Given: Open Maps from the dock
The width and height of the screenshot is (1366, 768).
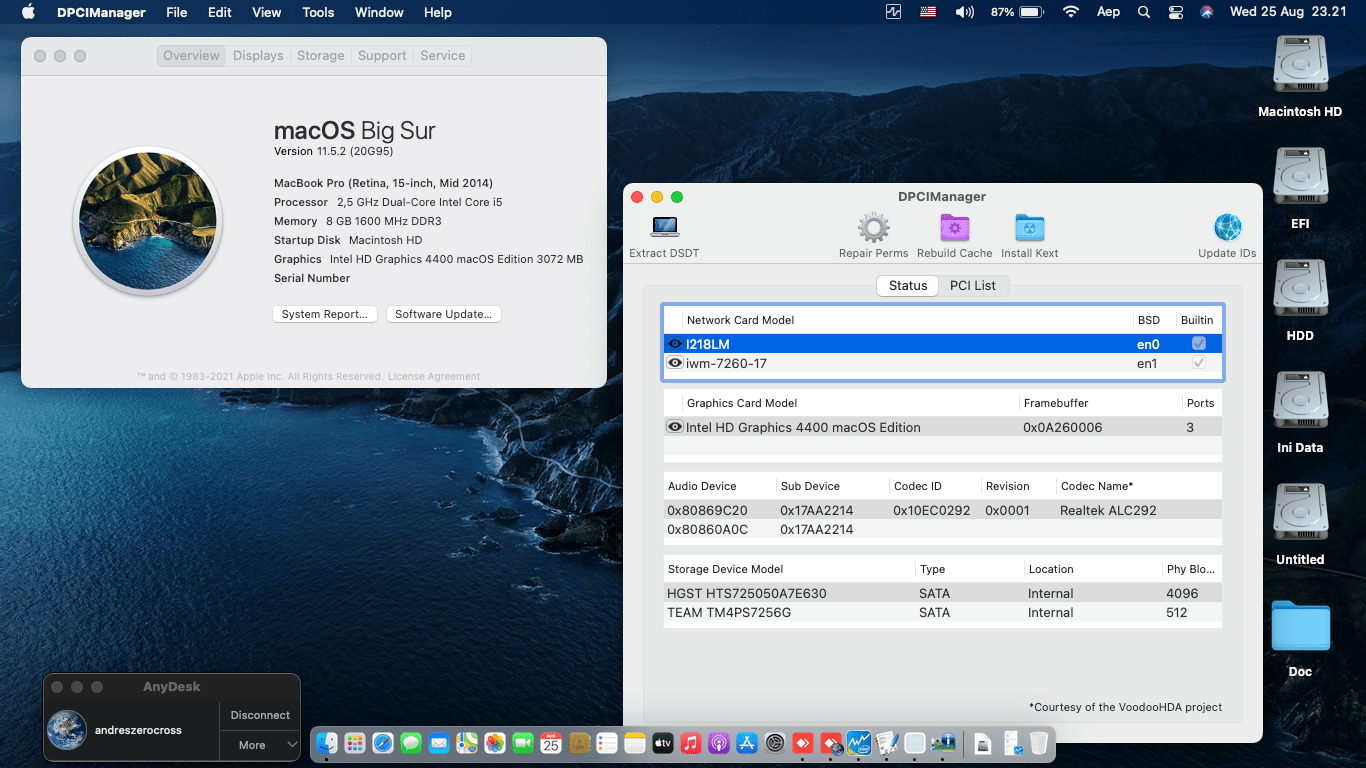Looking at the screenshot, I should [467, 743].
